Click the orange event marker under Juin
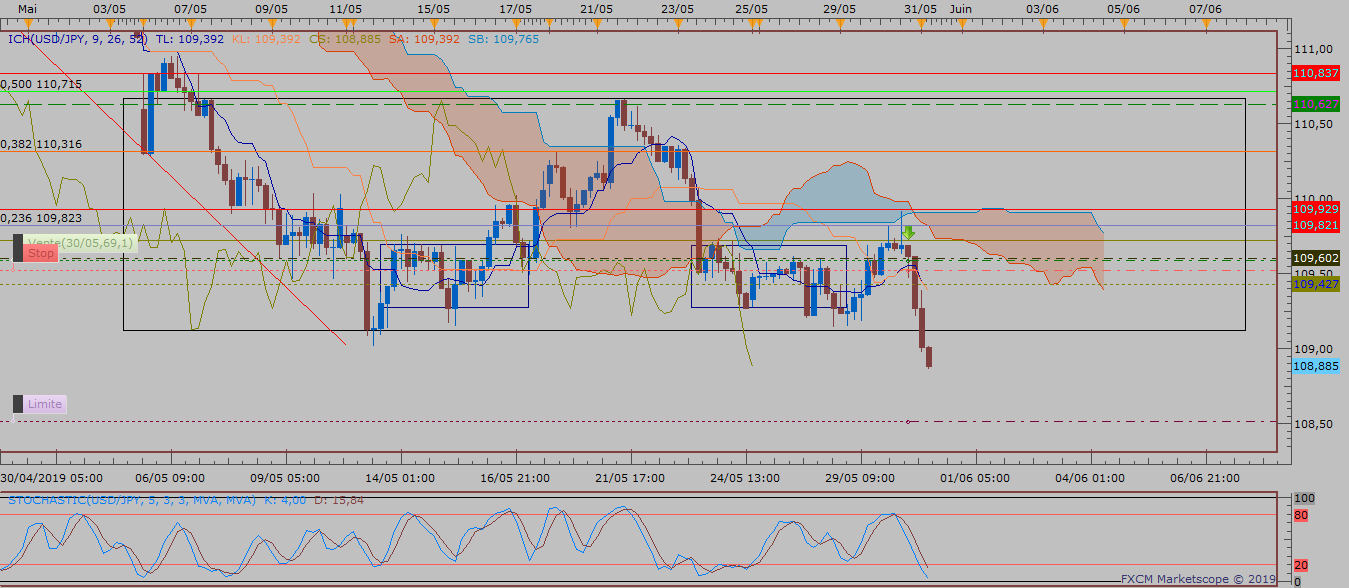This screenshot has width=1349, height=588. click(x=961, y=22)
